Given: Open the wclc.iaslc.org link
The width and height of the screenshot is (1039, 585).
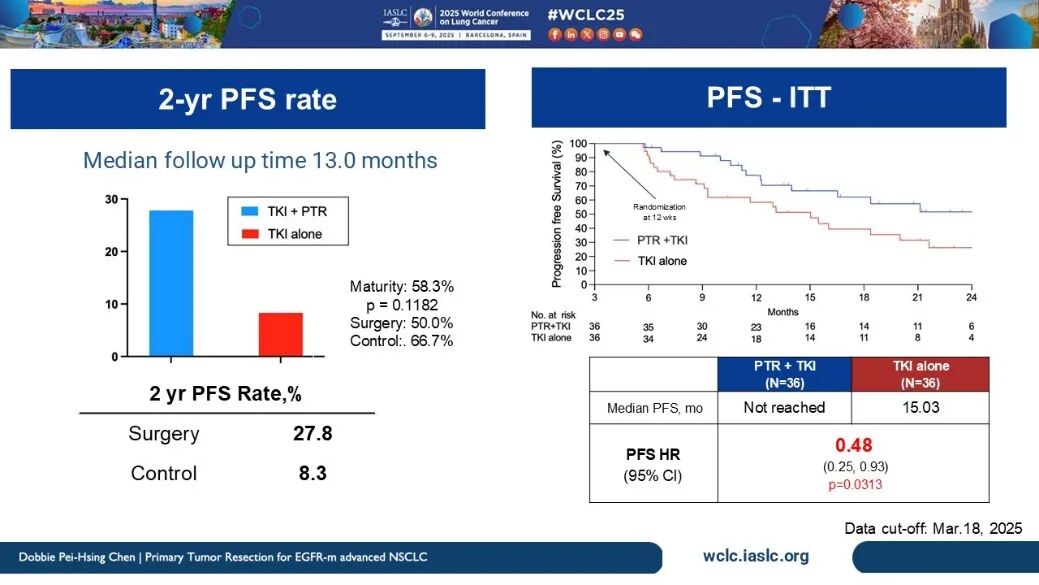Looking at the screenshot, I should coord(757,556).
